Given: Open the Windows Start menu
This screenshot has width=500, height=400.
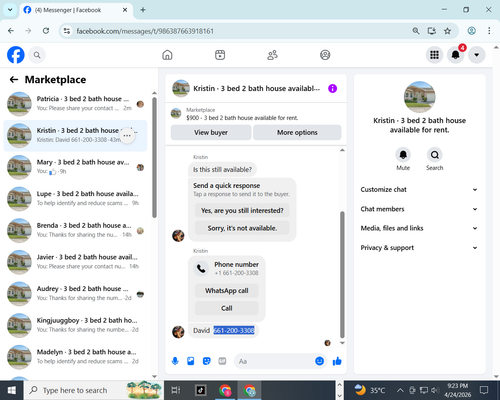Looking at the screenshot, I should click(x=11, y=390).
